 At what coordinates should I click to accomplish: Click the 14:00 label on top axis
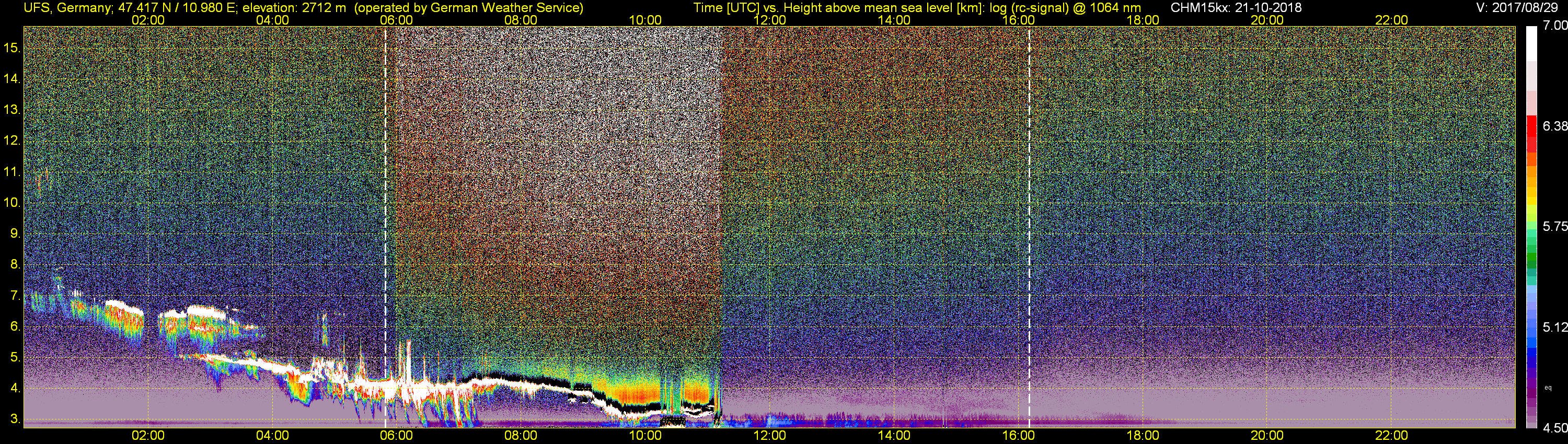(x=894, y=20)
